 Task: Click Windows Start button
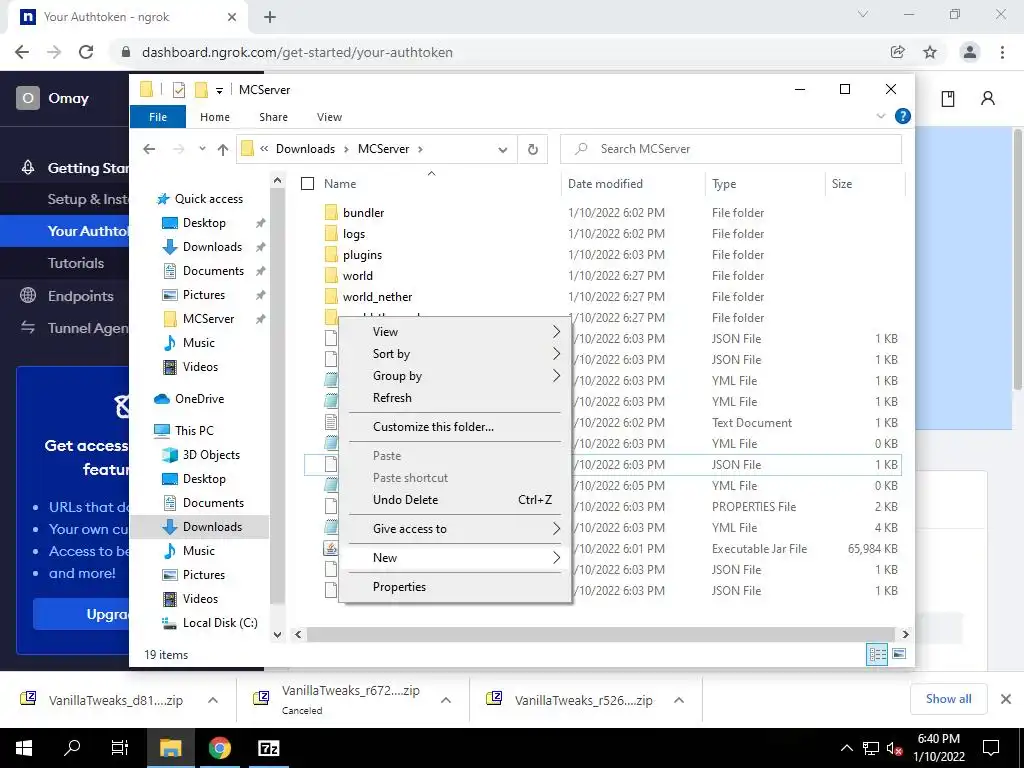pyautogui.click(x=24, y=748)
